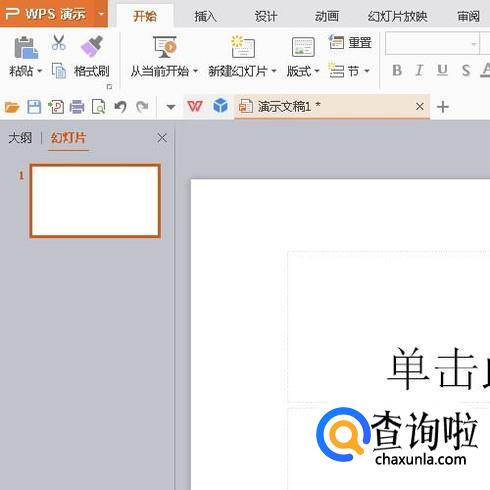Viewport: 490px width, 490px height.
Task: Click the blue cube icon
Action: pos(220,106)
